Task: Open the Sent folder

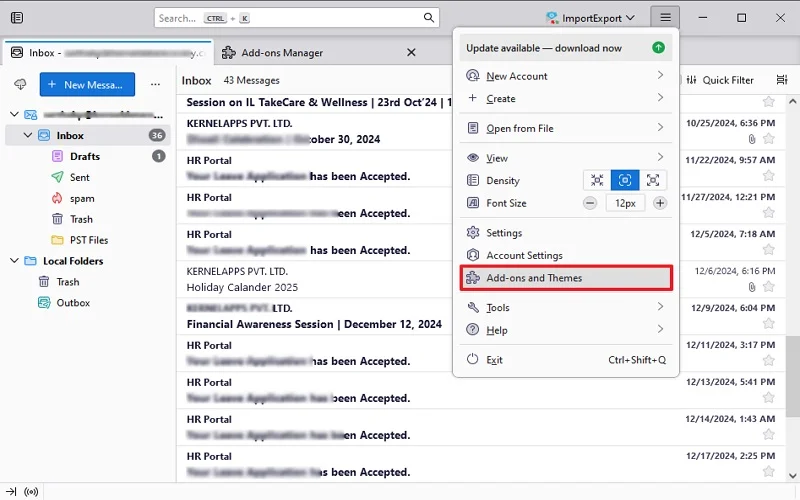Action: (88, 177)
